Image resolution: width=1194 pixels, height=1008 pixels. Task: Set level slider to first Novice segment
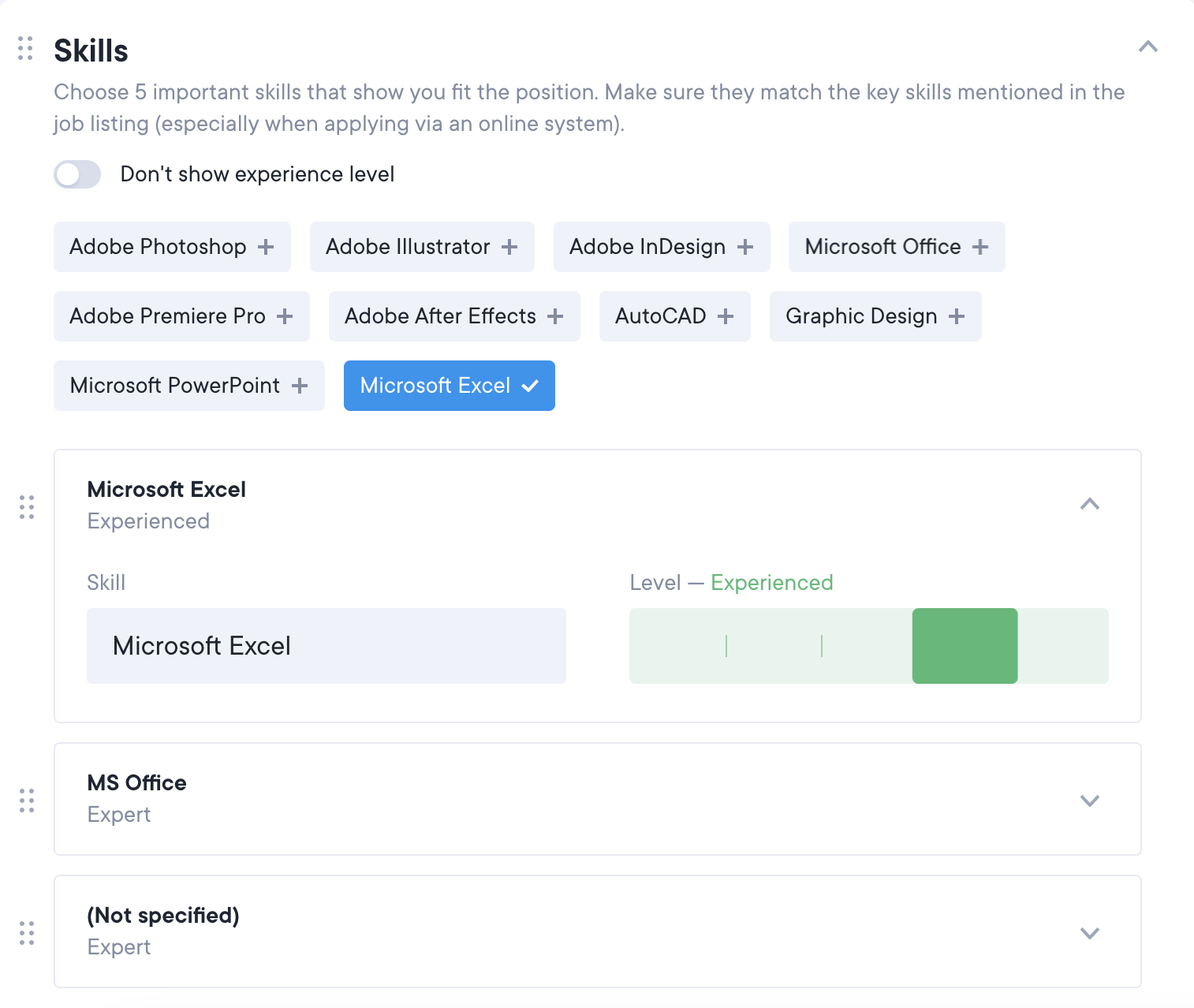(677, 646)
